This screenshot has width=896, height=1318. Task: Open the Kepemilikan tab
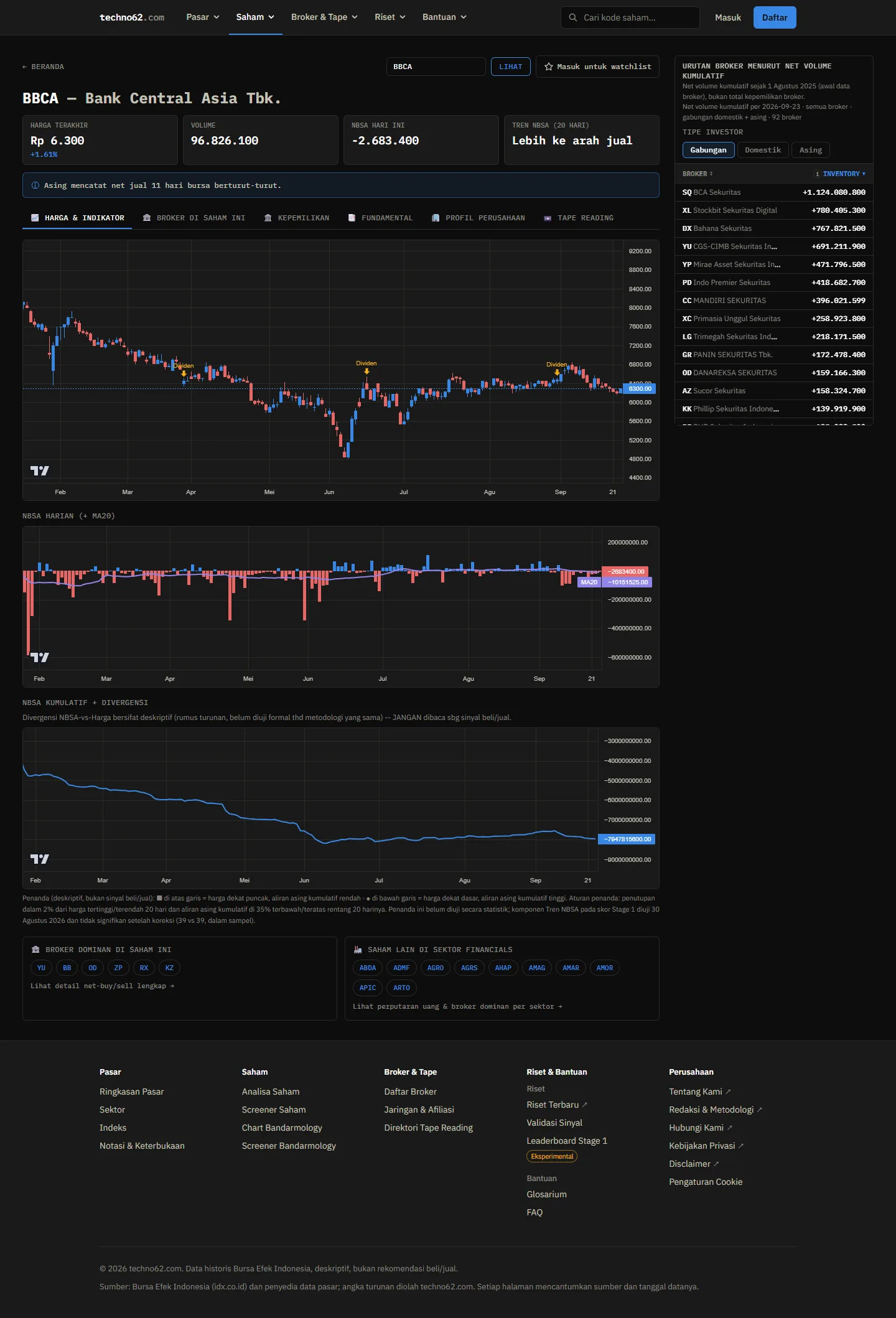(297, 218)
